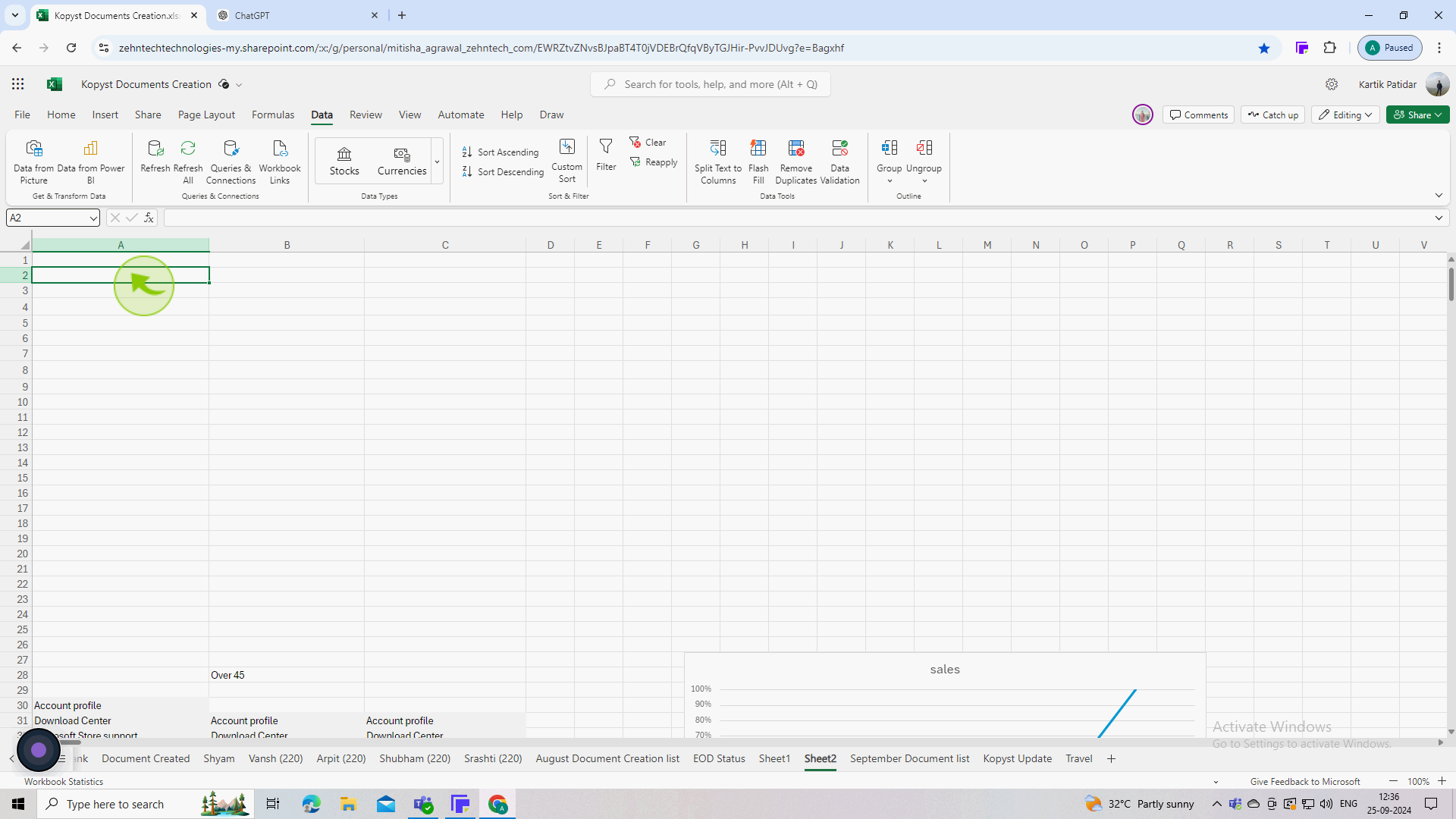Open the Kopyst Update sheet
1456x819 pixels.
coord(1017,758)
